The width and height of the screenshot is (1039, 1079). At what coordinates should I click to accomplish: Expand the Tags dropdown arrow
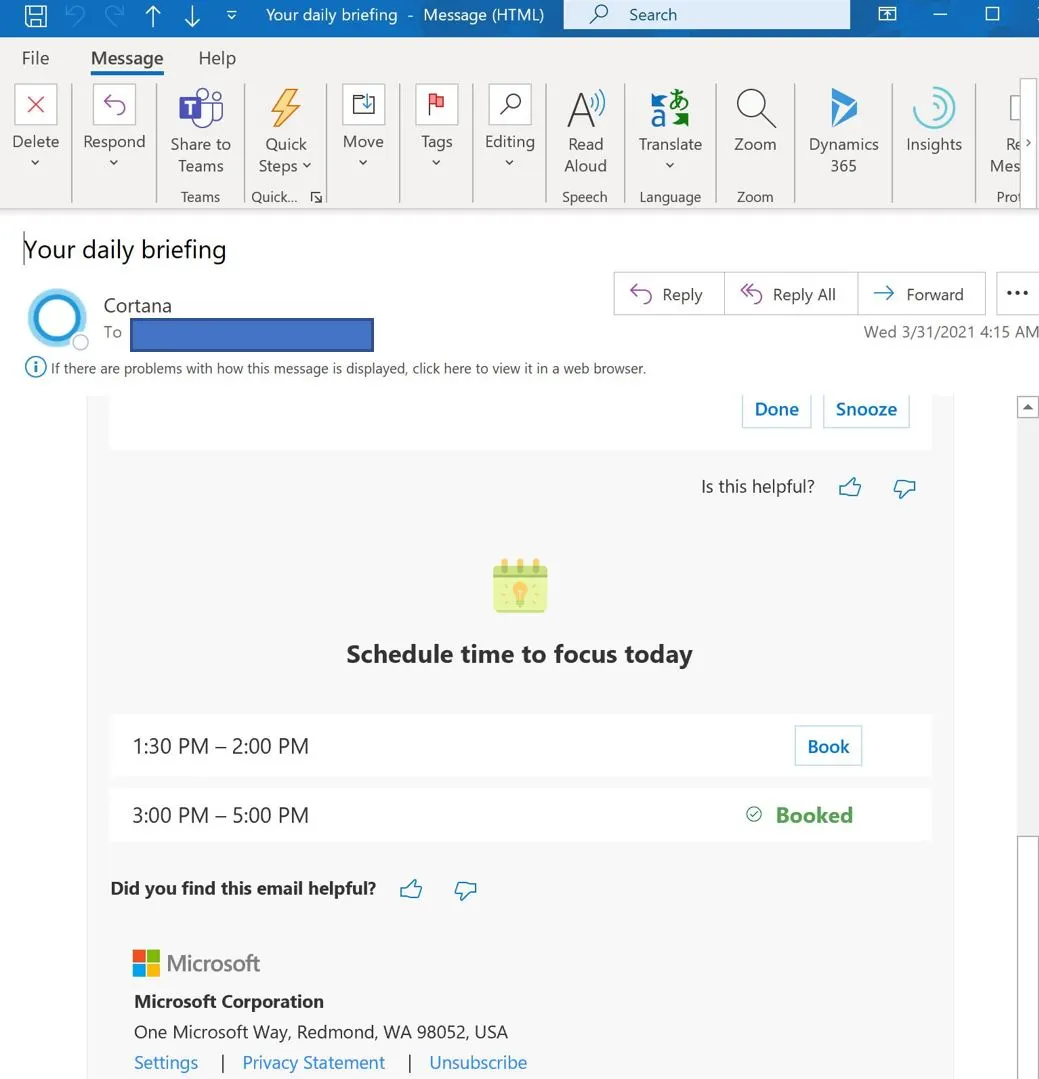pyautogui.click(x=436, y=163)
